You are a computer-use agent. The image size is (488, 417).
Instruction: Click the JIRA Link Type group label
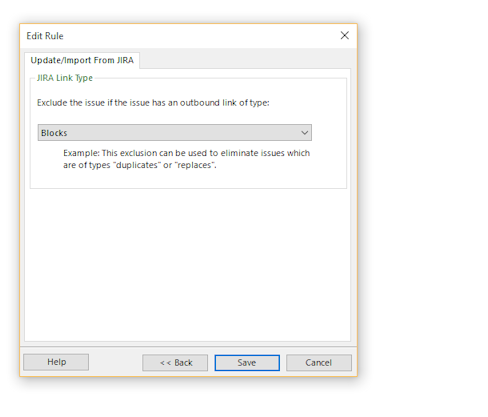click(x=65, y=78)
